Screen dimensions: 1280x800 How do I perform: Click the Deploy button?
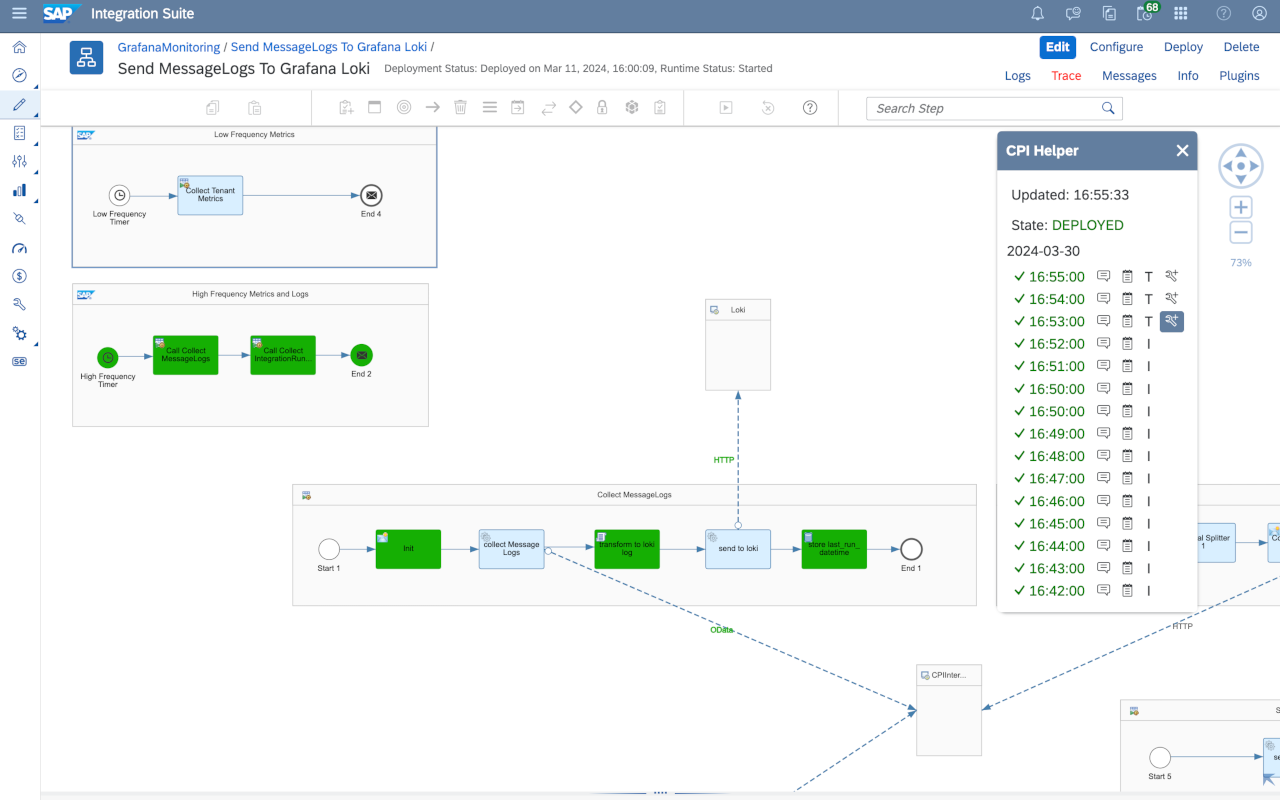(x=1183, y=47)
